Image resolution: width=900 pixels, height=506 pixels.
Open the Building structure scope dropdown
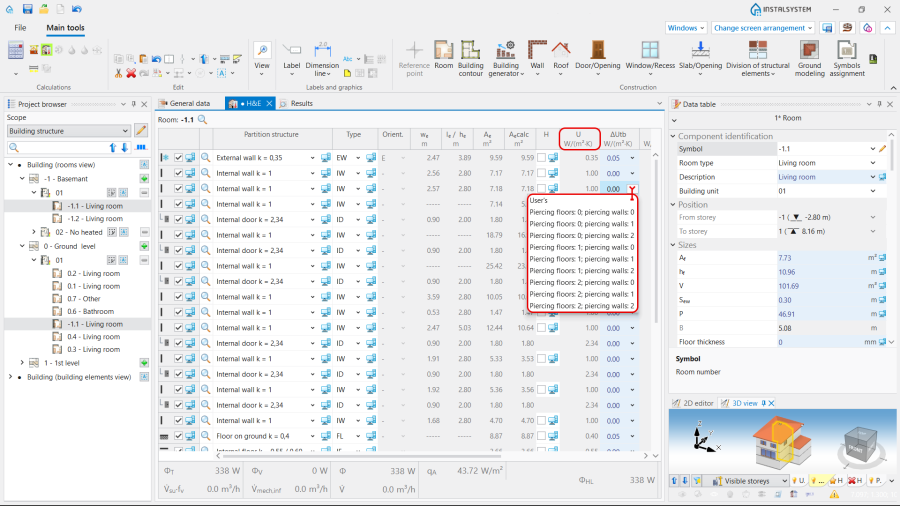click(68, 130)
